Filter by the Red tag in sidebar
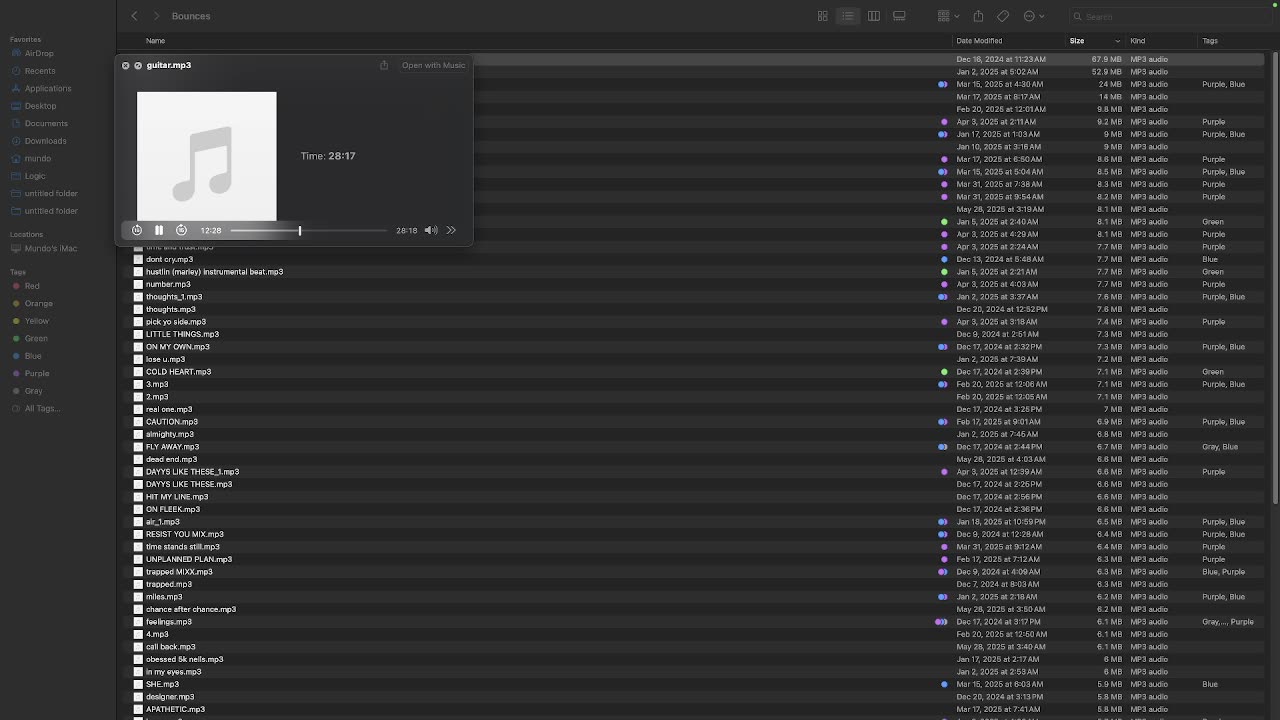Viewport: 1280px width, 720px height. (32, 286)
